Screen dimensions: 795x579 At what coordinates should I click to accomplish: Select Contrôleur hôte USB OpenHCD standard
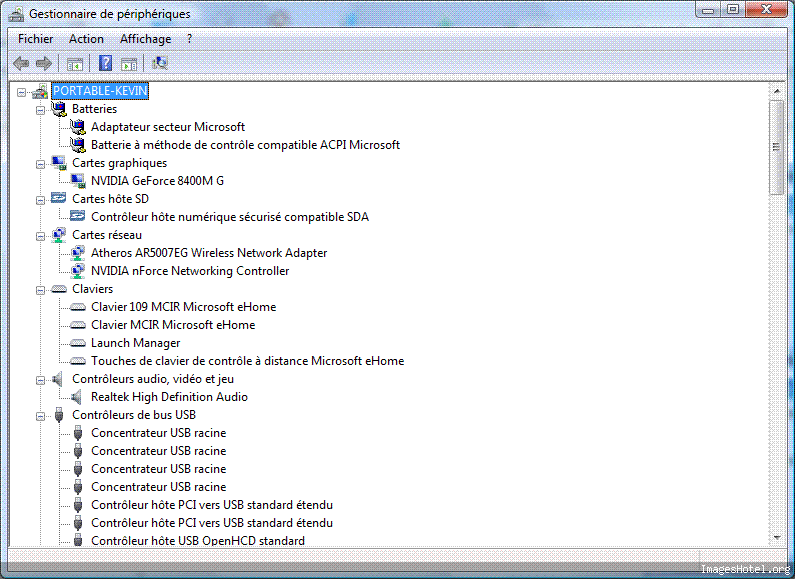(x=197, y=541)
